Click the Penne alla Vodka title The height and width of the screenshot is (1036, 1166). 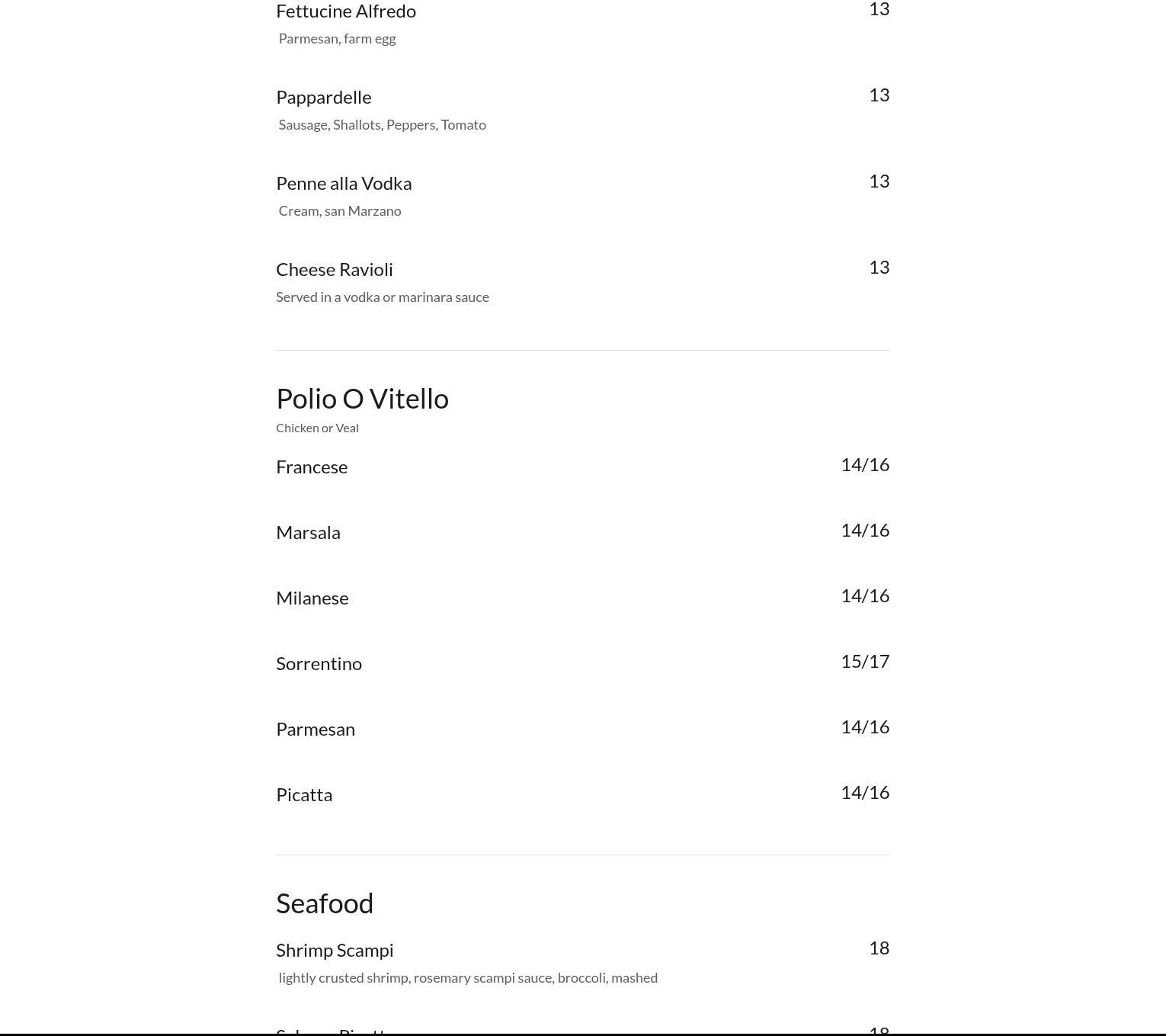(x=344, y=184)
